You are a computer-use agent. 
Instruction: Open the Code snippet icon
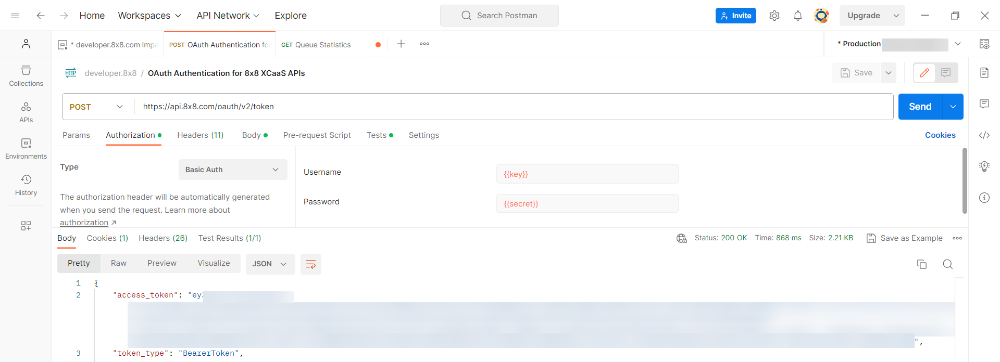pos(984,134)
